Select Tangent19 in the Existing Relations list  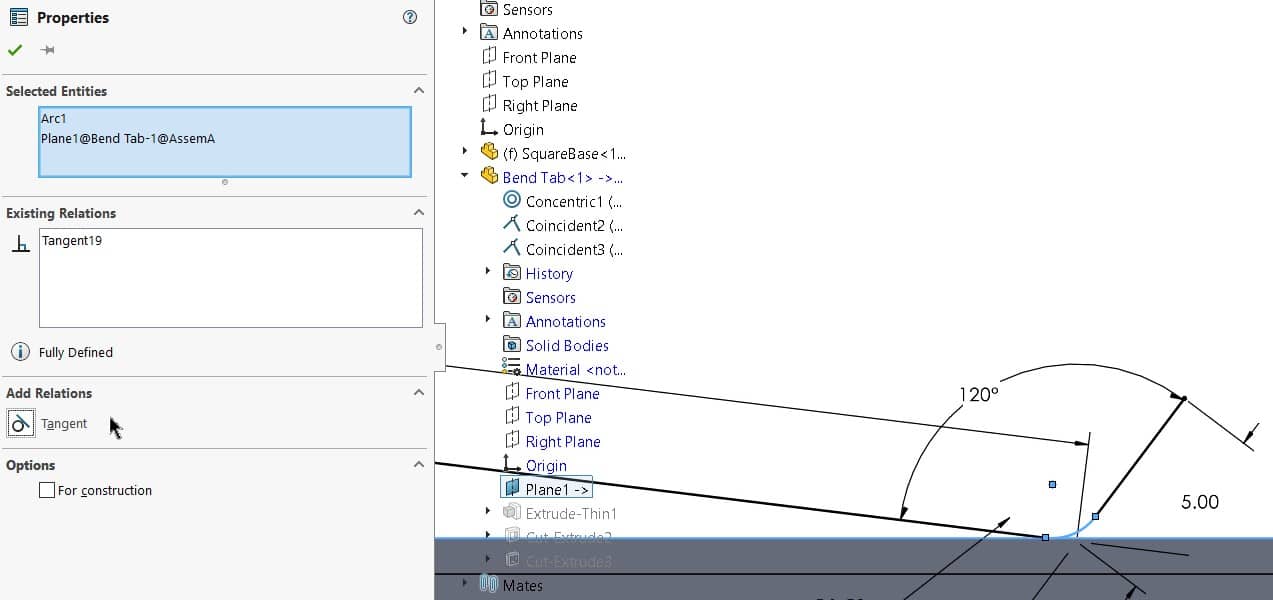[x=69, y=240]
